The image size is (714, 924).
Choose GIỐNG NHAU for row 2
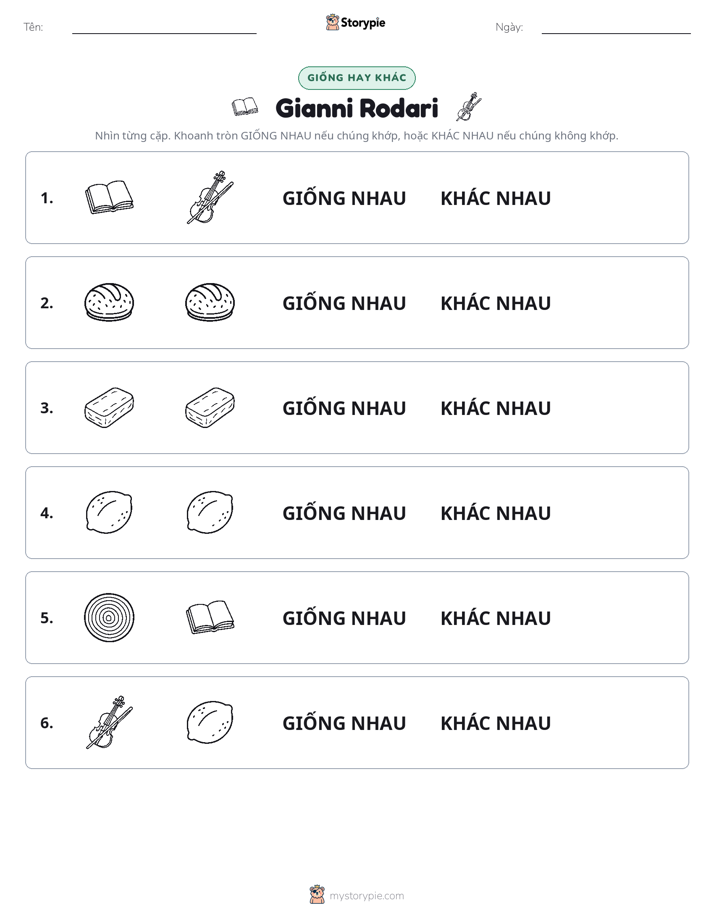[x=344, y=303]
